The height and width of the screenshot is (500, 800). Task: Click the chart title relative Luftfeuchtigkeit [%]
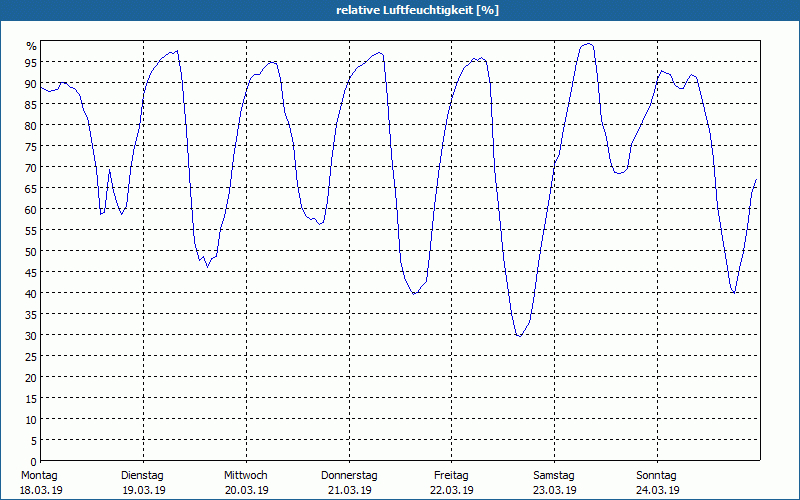pyautogui.click(x=417, y=10)
